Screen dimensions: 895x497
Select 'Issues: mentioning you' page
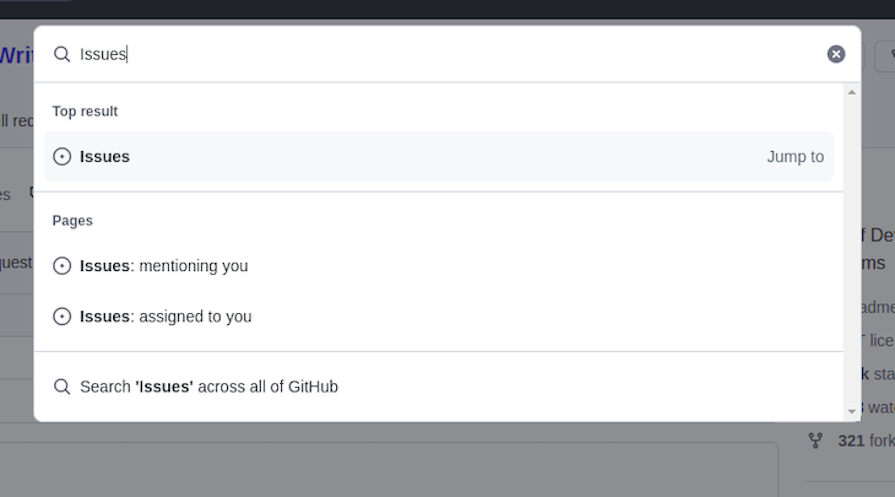coord(164,266)
